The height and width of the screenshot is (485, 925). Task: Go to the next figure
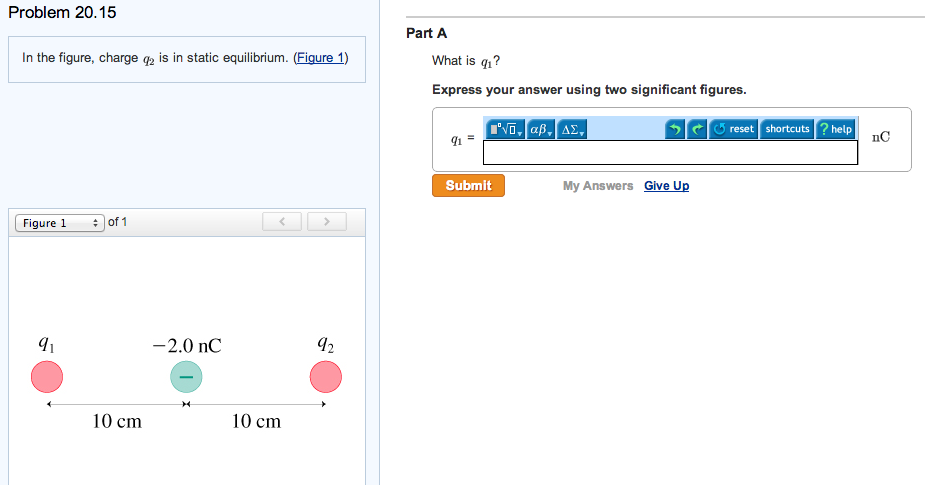pos(327,221)
